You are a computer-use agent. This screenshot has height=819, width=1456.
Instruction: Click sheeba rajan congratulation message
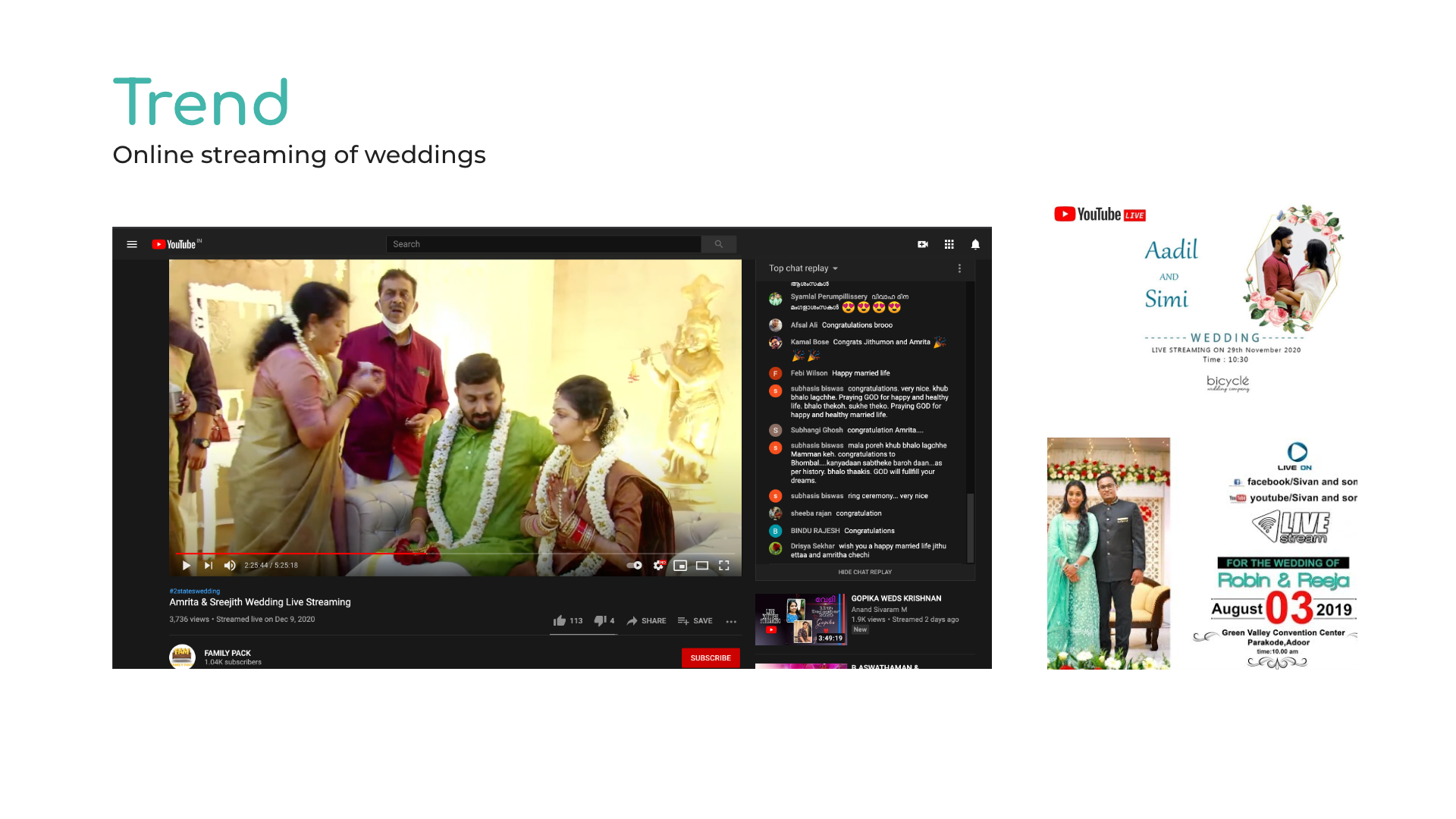836,513
